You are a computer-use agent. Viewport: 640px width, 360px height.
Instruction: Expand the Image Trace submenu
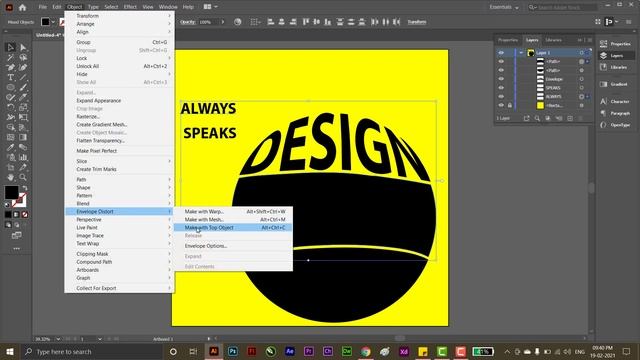tap(120, 236)
